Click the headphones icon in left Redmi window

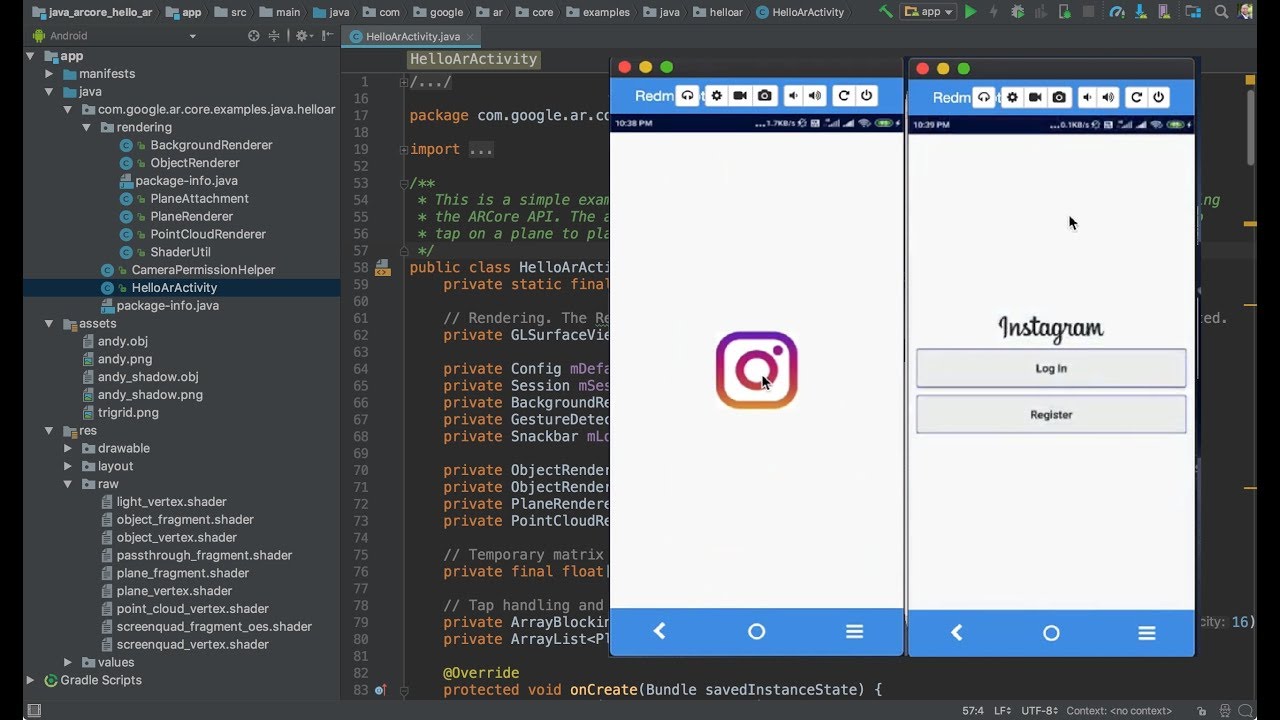pos(687,96)
